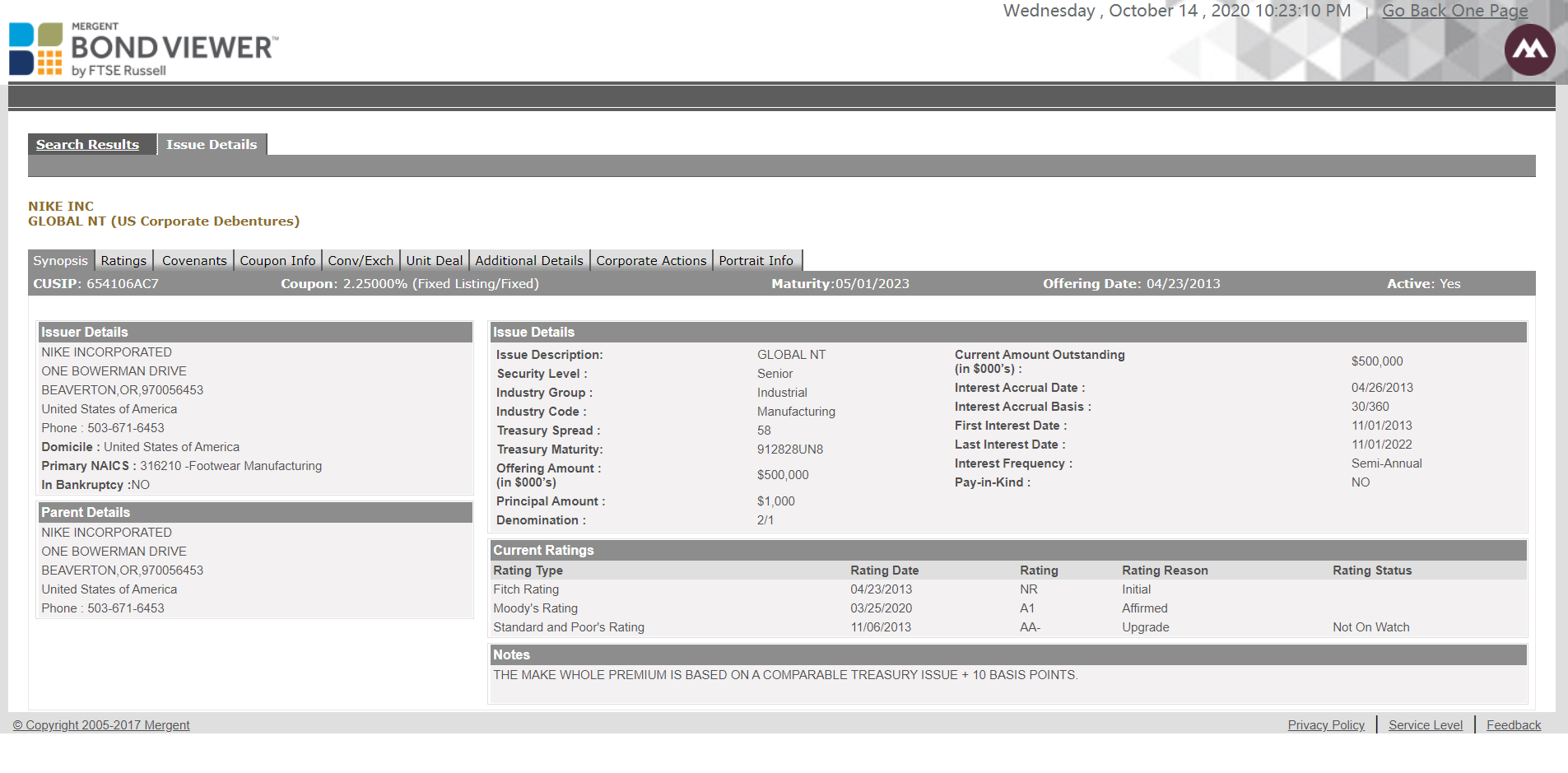
Task: Switch to the Conv/Exch tab
Action: (361, 260)
